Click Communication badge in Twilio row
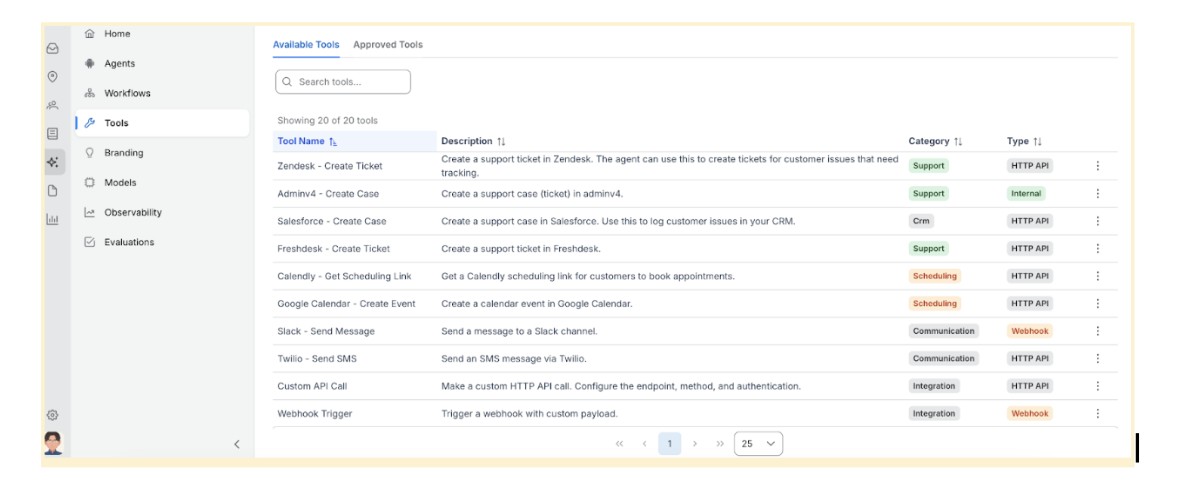Image resolution: width=1196 pixels, height=494 pixels. click(x=944, y=358)
